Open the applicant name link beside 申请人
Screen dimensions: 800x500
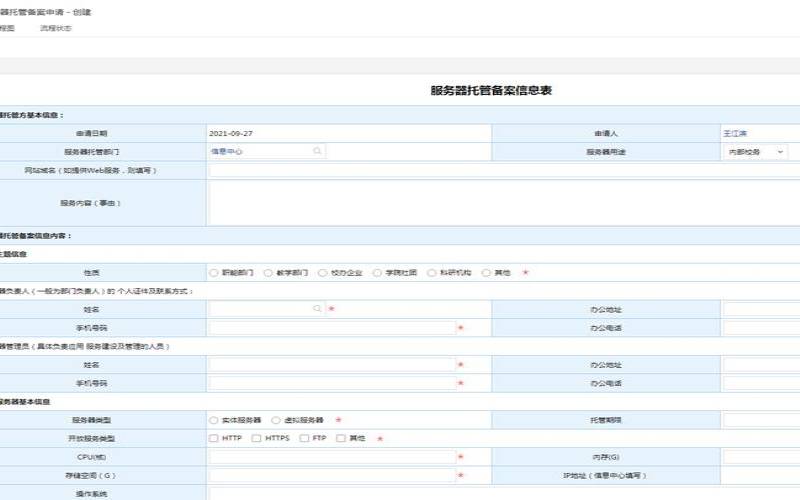(735, 133)
